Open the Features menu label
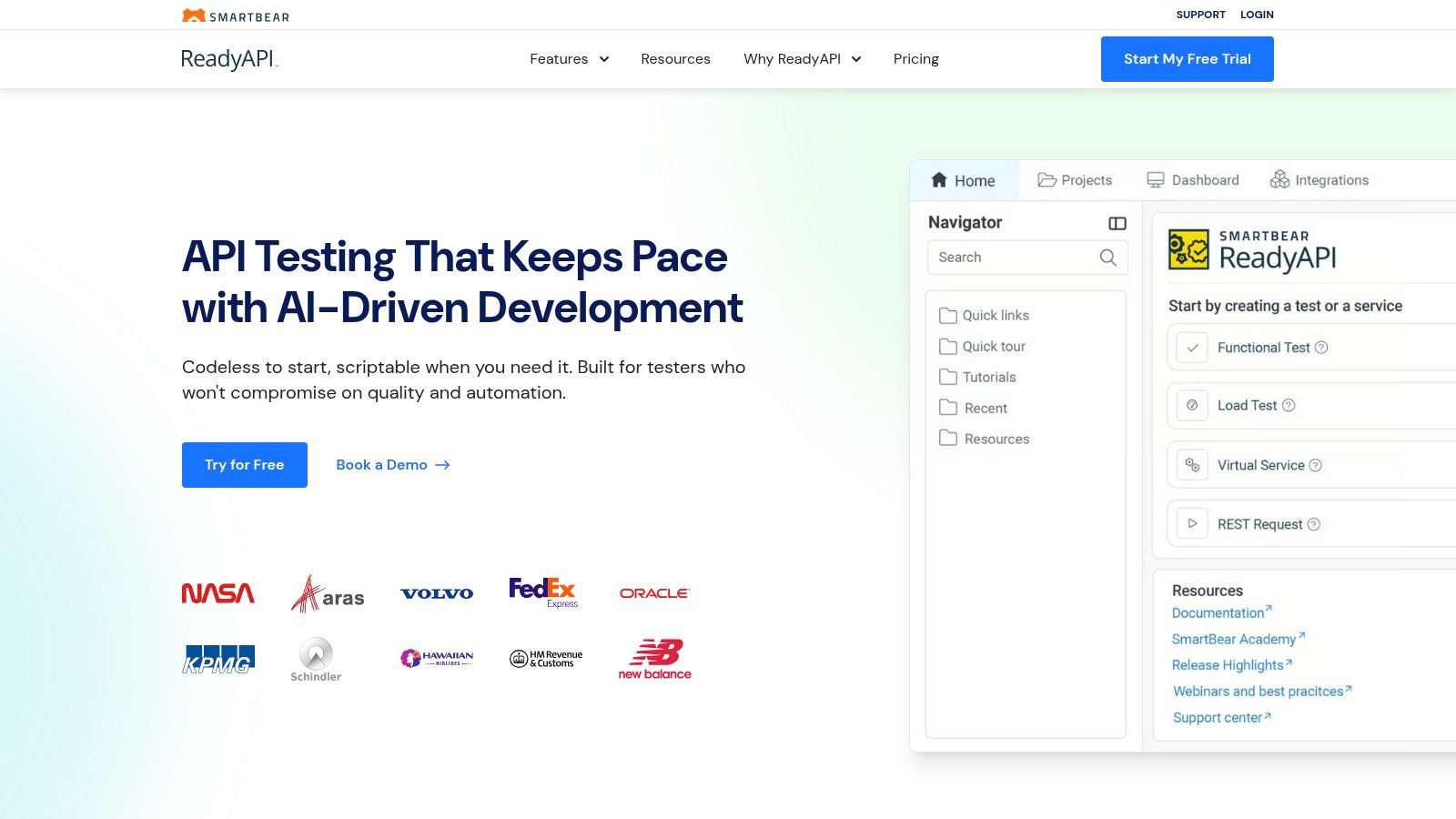 point(559,59)
